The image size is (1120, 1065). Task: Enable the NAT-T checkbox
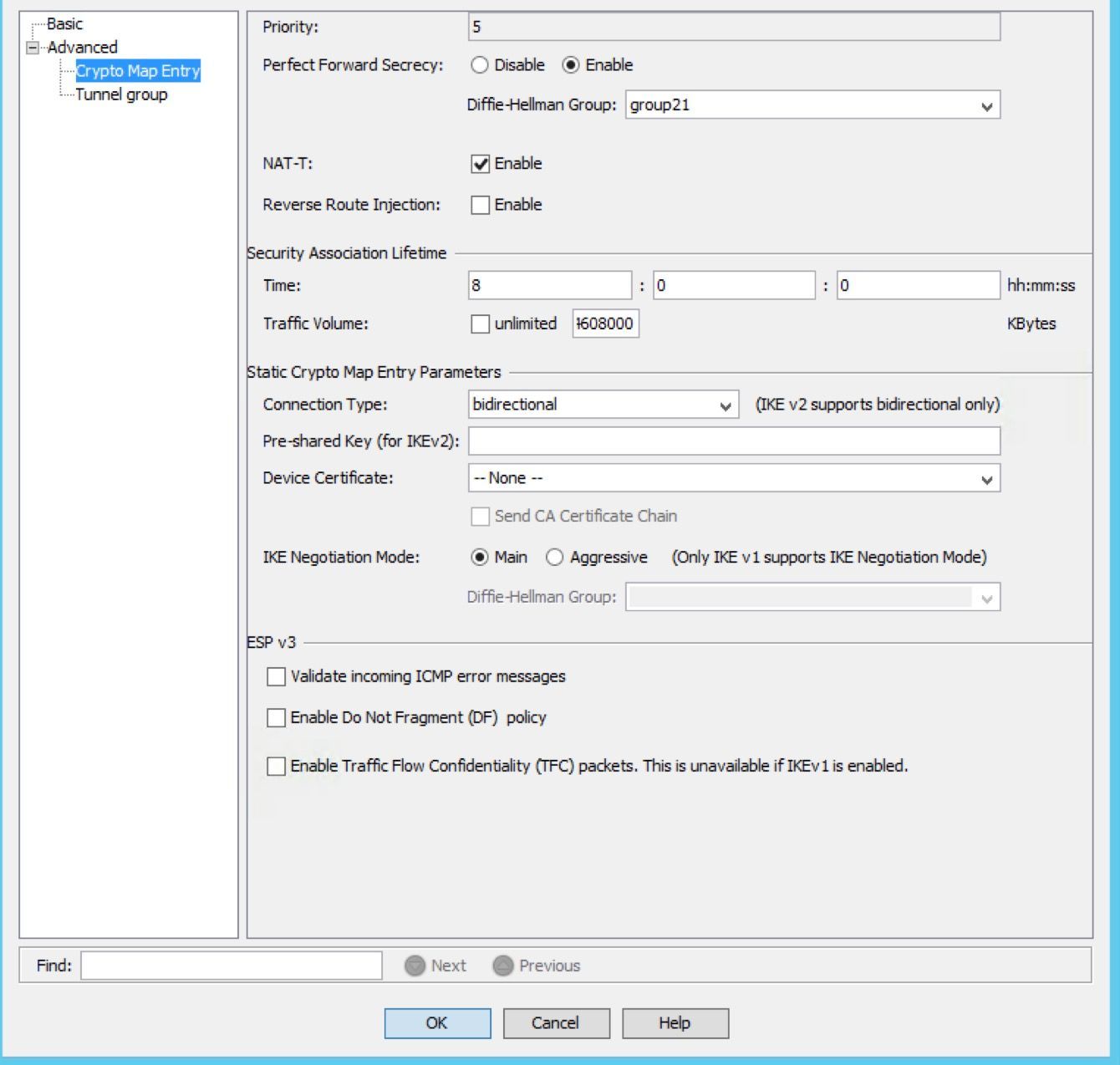tap(478, 164)
